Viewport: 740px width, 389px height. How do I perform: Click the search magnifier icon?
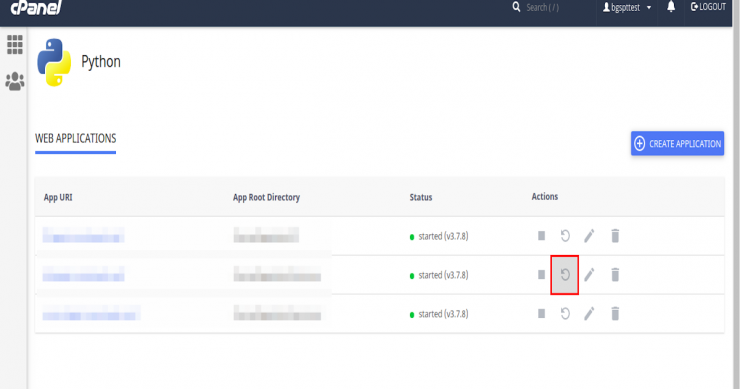516,7
